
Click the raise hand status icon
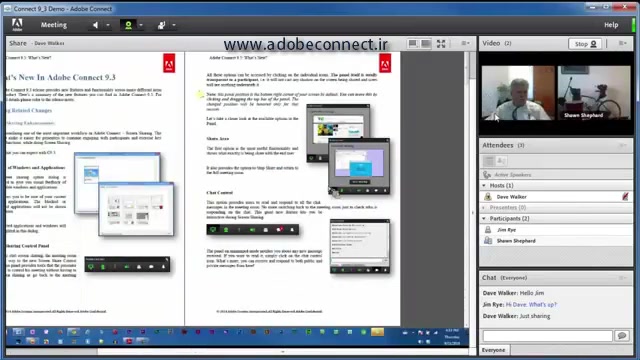(162, 25)
